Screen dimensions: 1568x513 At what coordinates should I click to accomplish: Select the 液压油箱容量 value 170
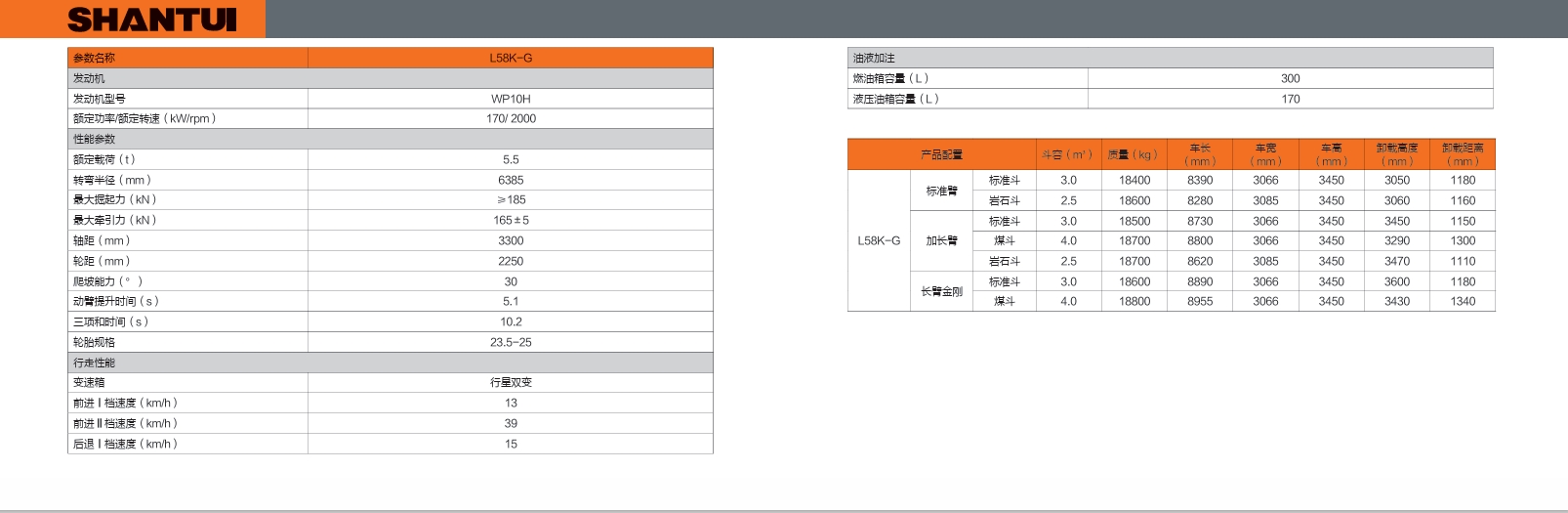[x=1291, y=99]
